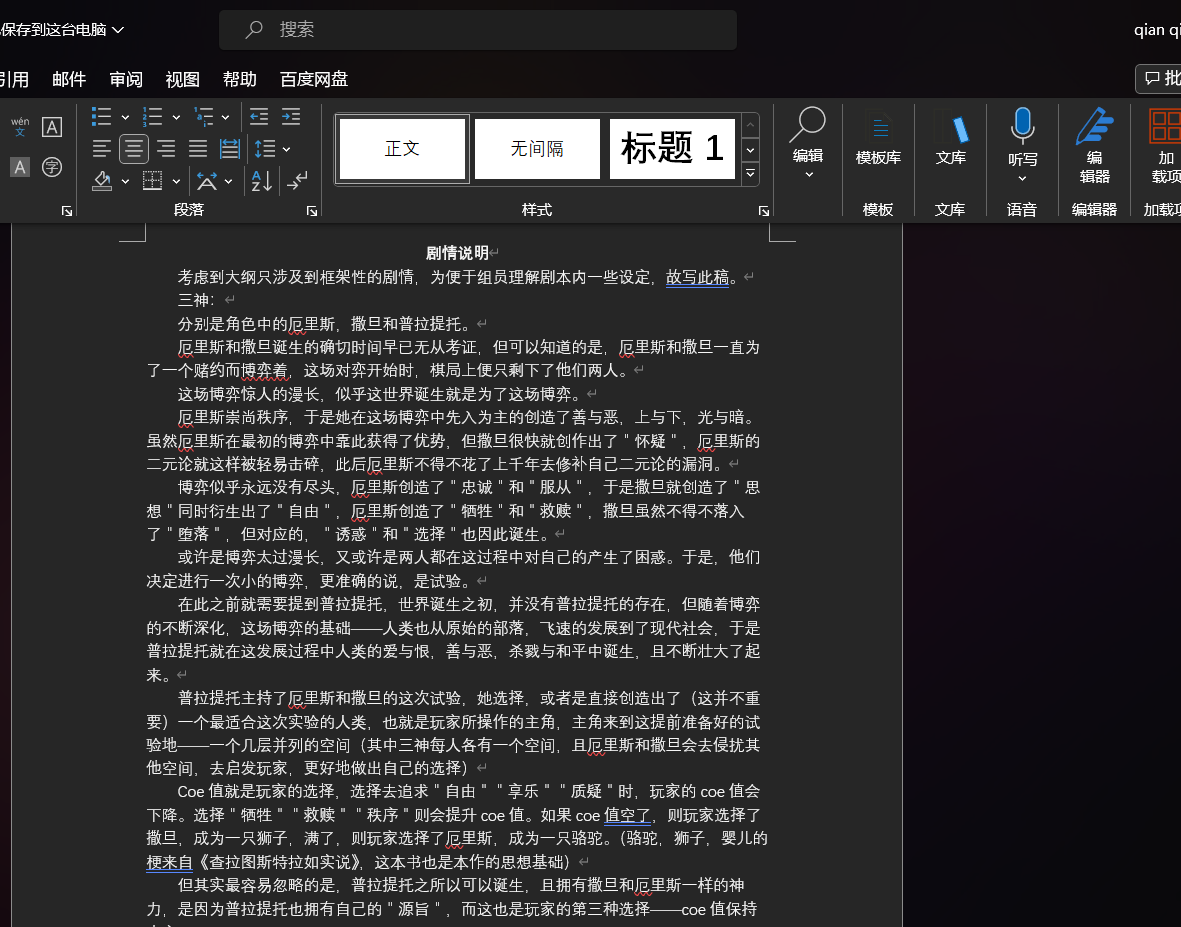
Task: Open the 编辑 search menu
Action: pos(807,143)
